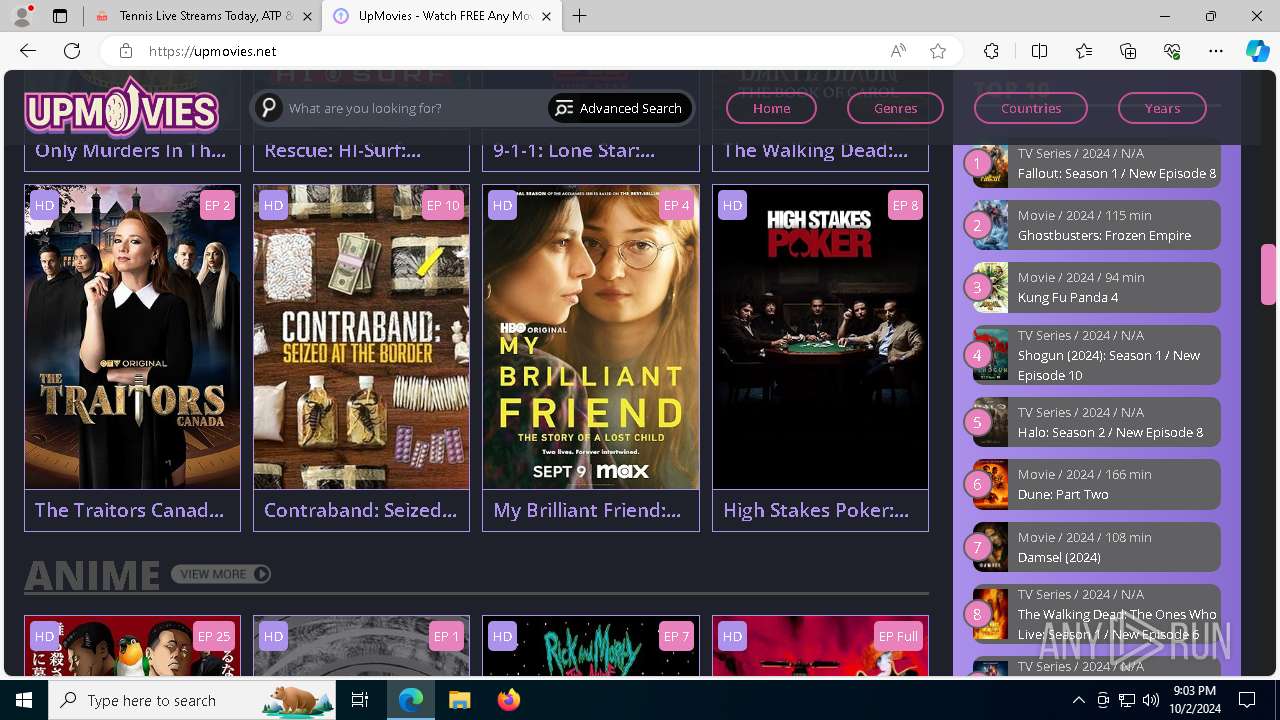View site information lock icon
Screen dimensions: 1280x720
point(125,51)
